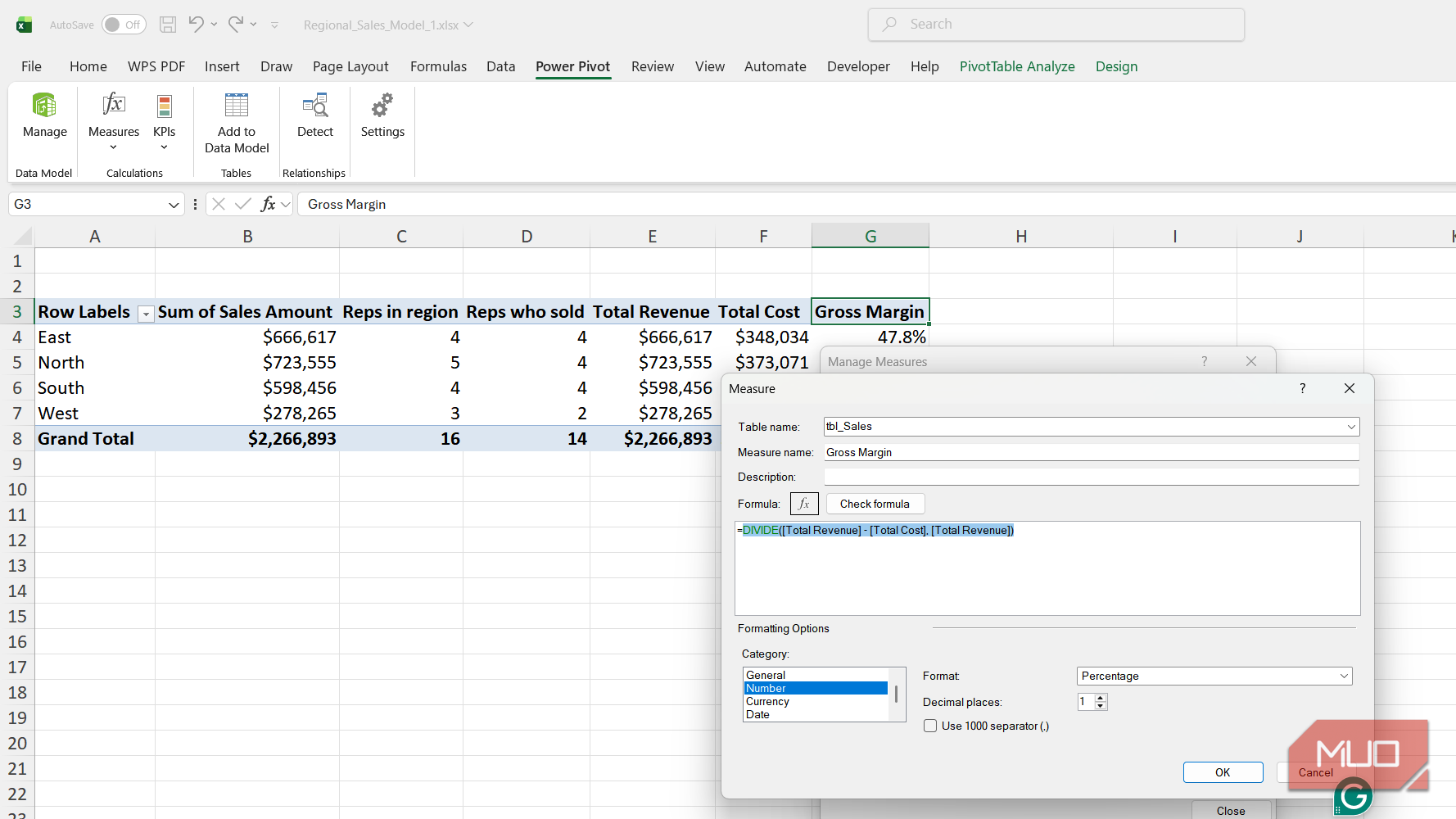Click in the Description field
The width and height of the screenshot is (1456, 819).
pyautogui.click(x=1092, y=477)
